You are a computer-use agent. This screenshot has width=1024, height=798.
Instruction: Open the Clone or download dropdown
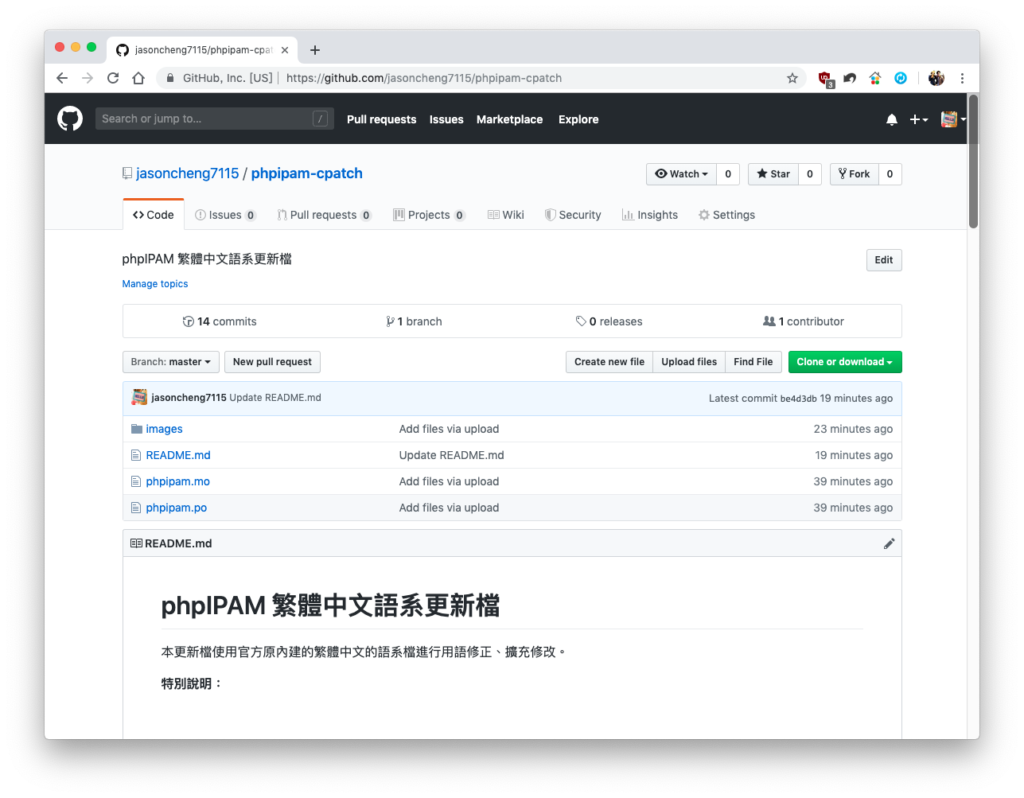click(844, 362)
